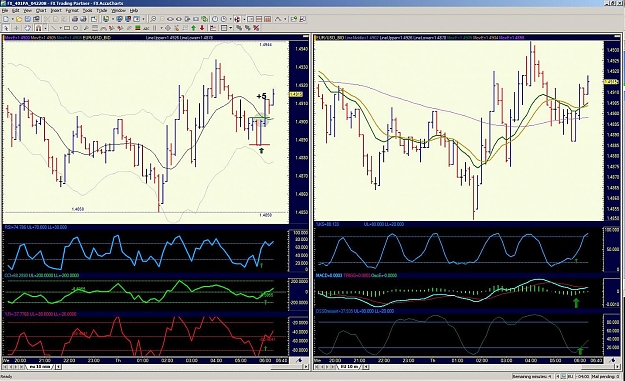Click the vertical line marker tool icon
Image resolution: width=625 pixels, height=381 pixels.
(155, 28)
